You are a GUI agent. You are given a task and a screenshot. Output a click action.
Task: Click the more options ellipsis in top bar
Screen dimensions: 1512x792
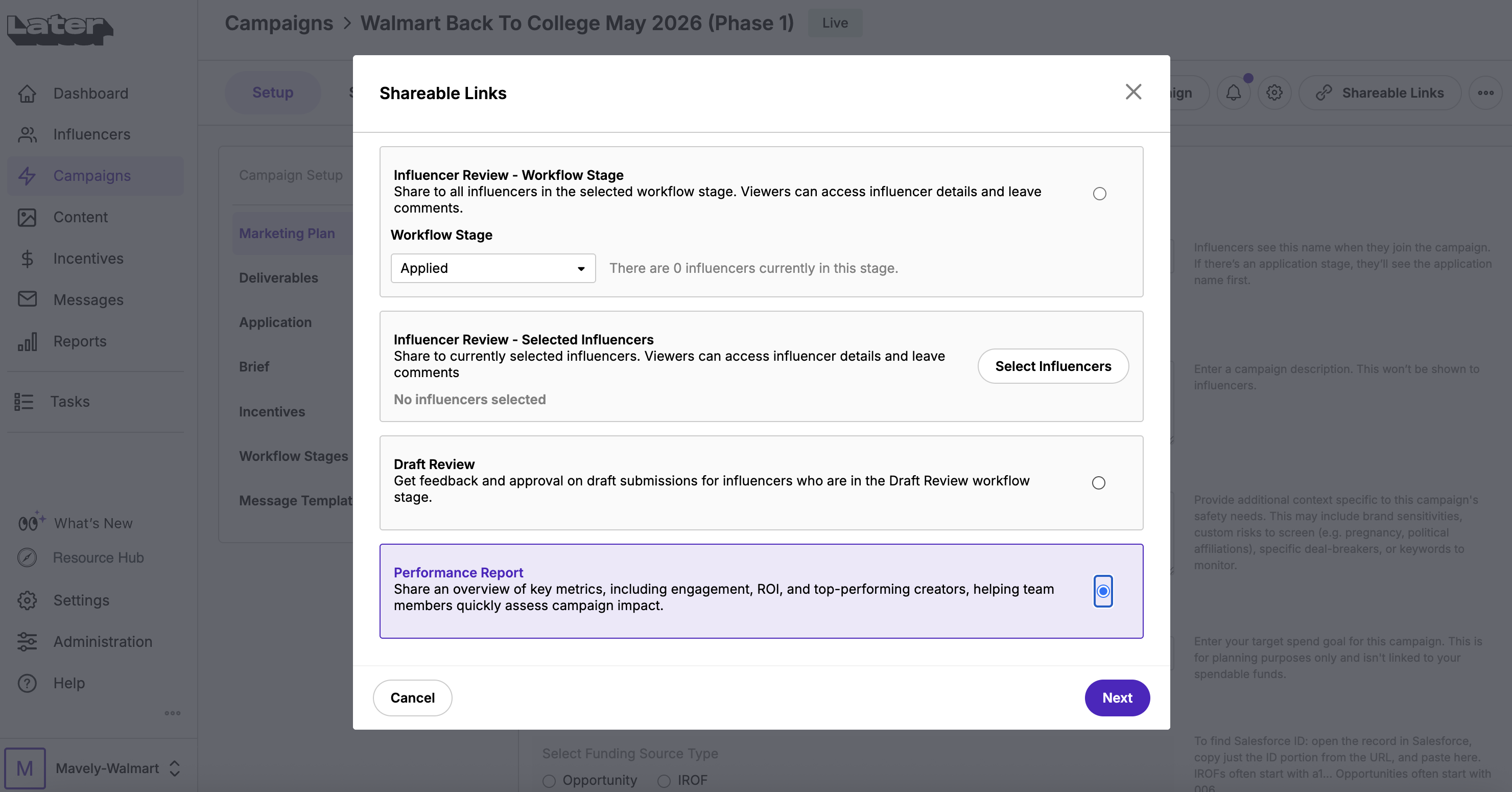click(x=1485, y=93)
